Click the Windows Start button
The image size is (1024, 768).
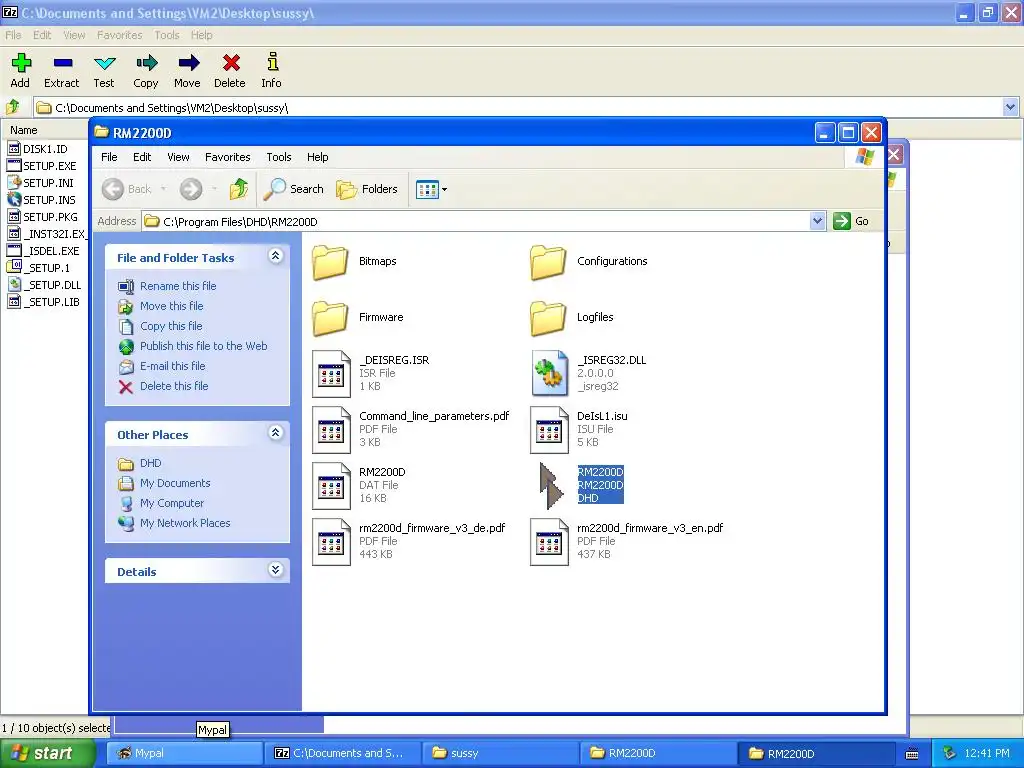(48, 754)
